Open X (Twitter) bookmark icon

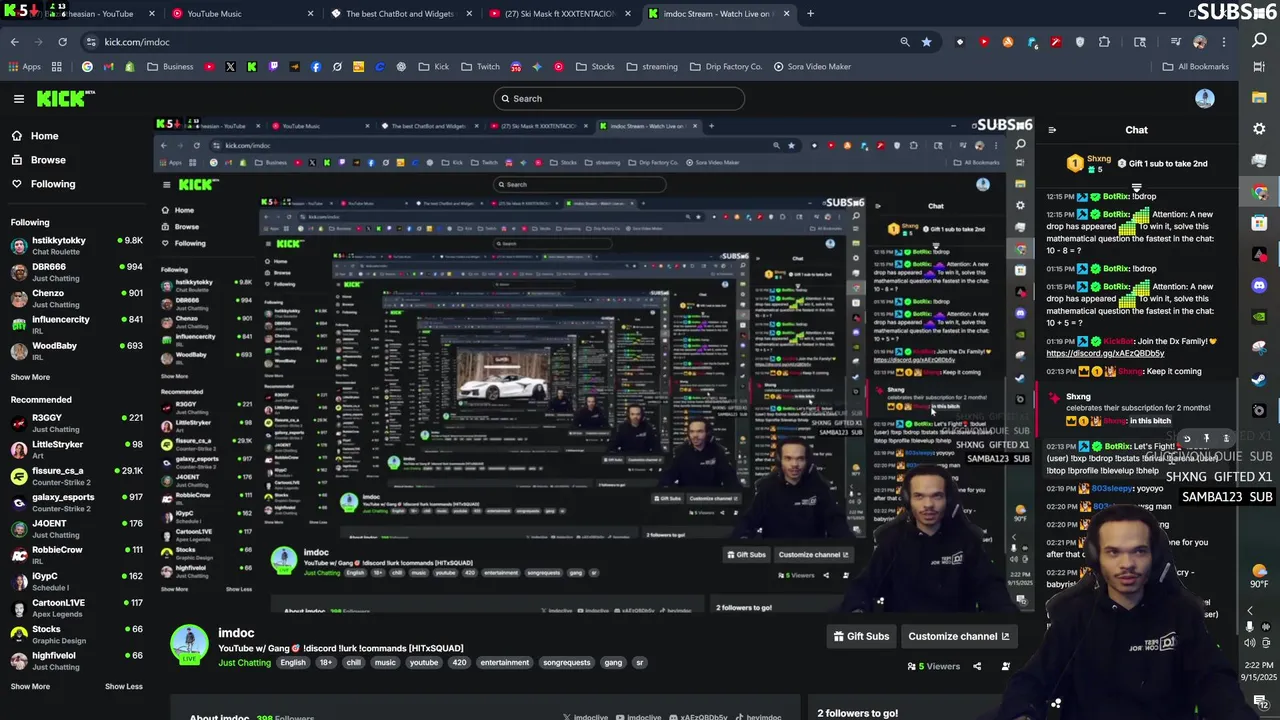click(230, 67)
